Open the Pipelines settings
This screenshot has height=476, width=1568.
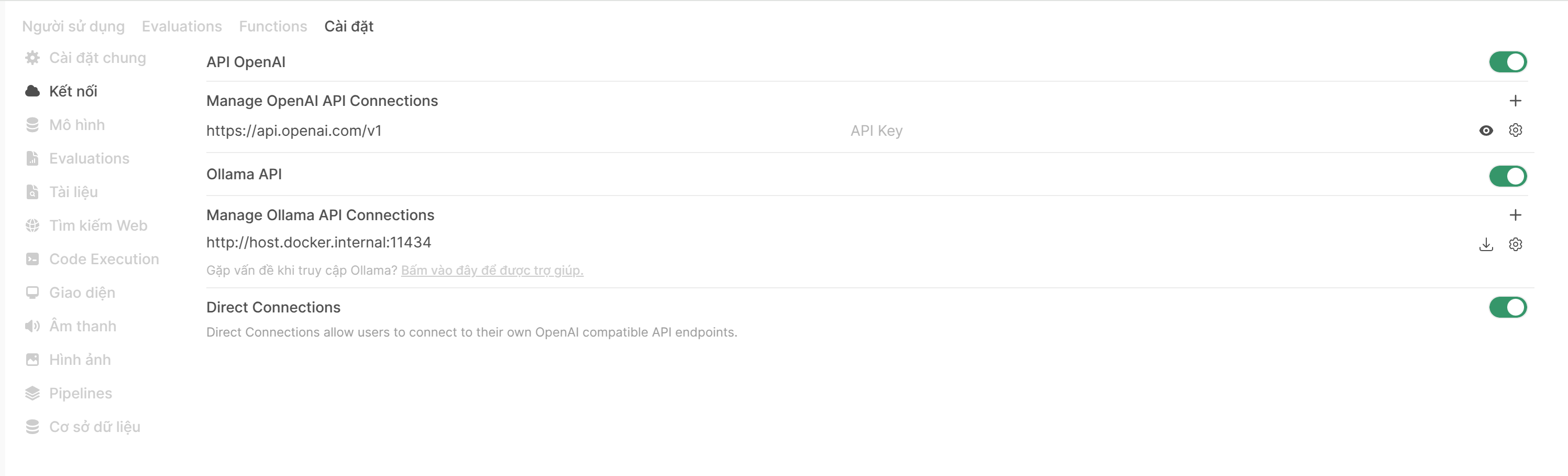point(80,393)
